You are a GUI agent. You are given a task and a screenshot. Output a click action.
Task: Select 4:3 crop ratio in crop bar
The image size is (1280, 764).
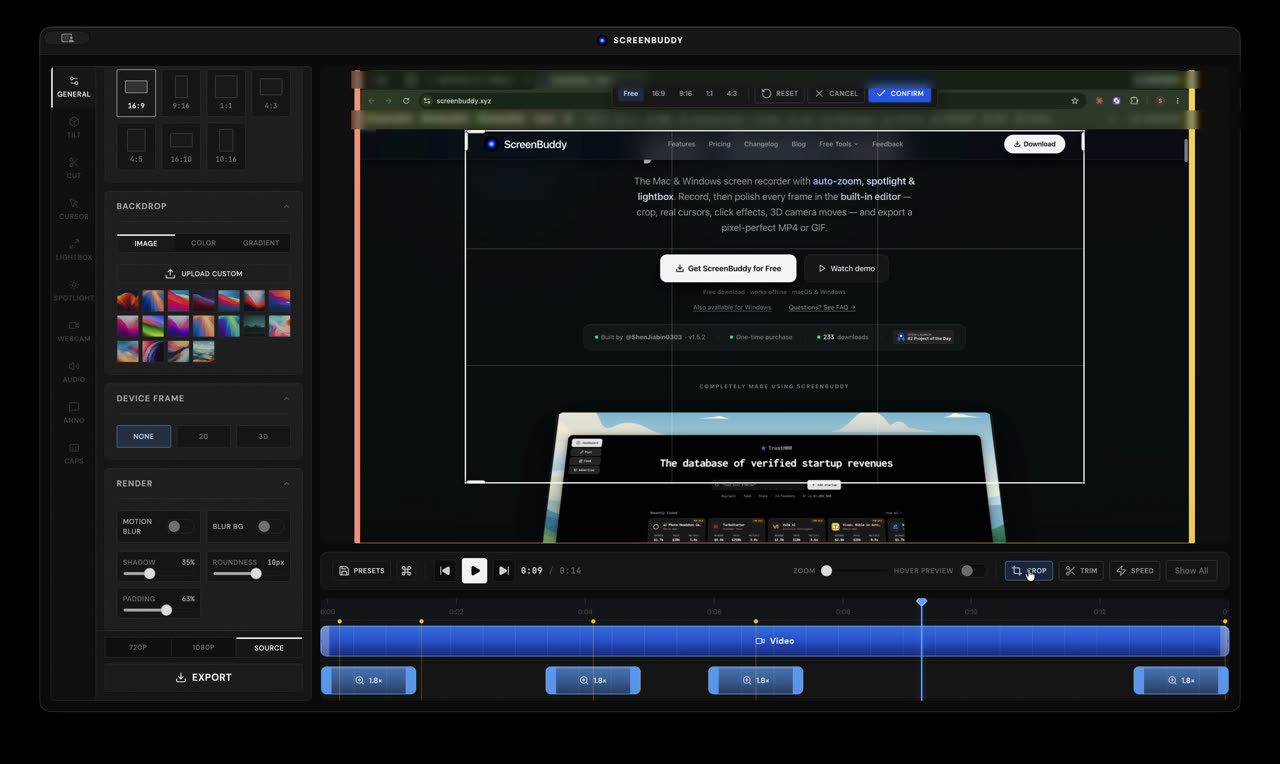pos(732,93)
